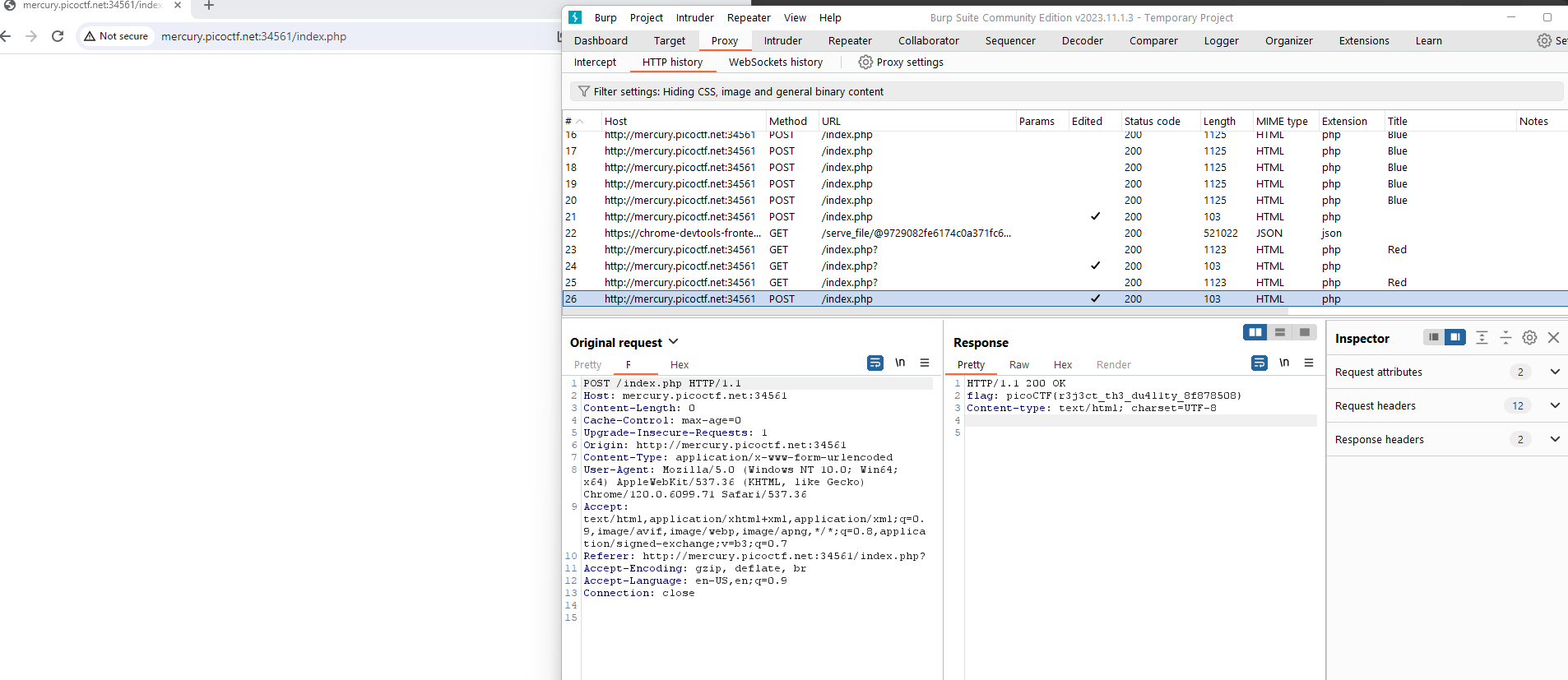Open request pane hamburger menu

[925, 363]
